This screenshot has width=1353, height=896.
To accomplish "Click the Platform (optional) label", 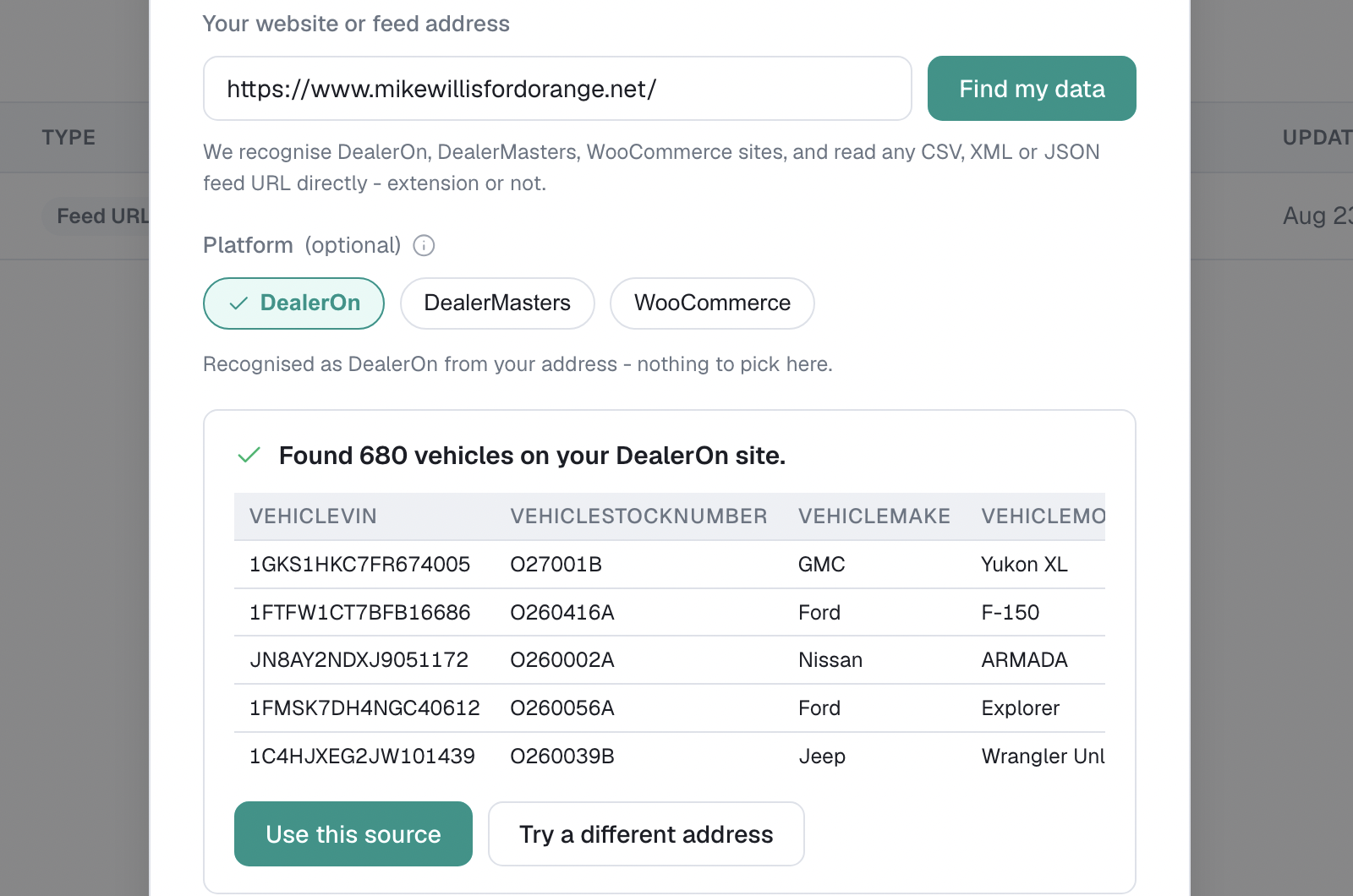I will (x=302, y=245).
